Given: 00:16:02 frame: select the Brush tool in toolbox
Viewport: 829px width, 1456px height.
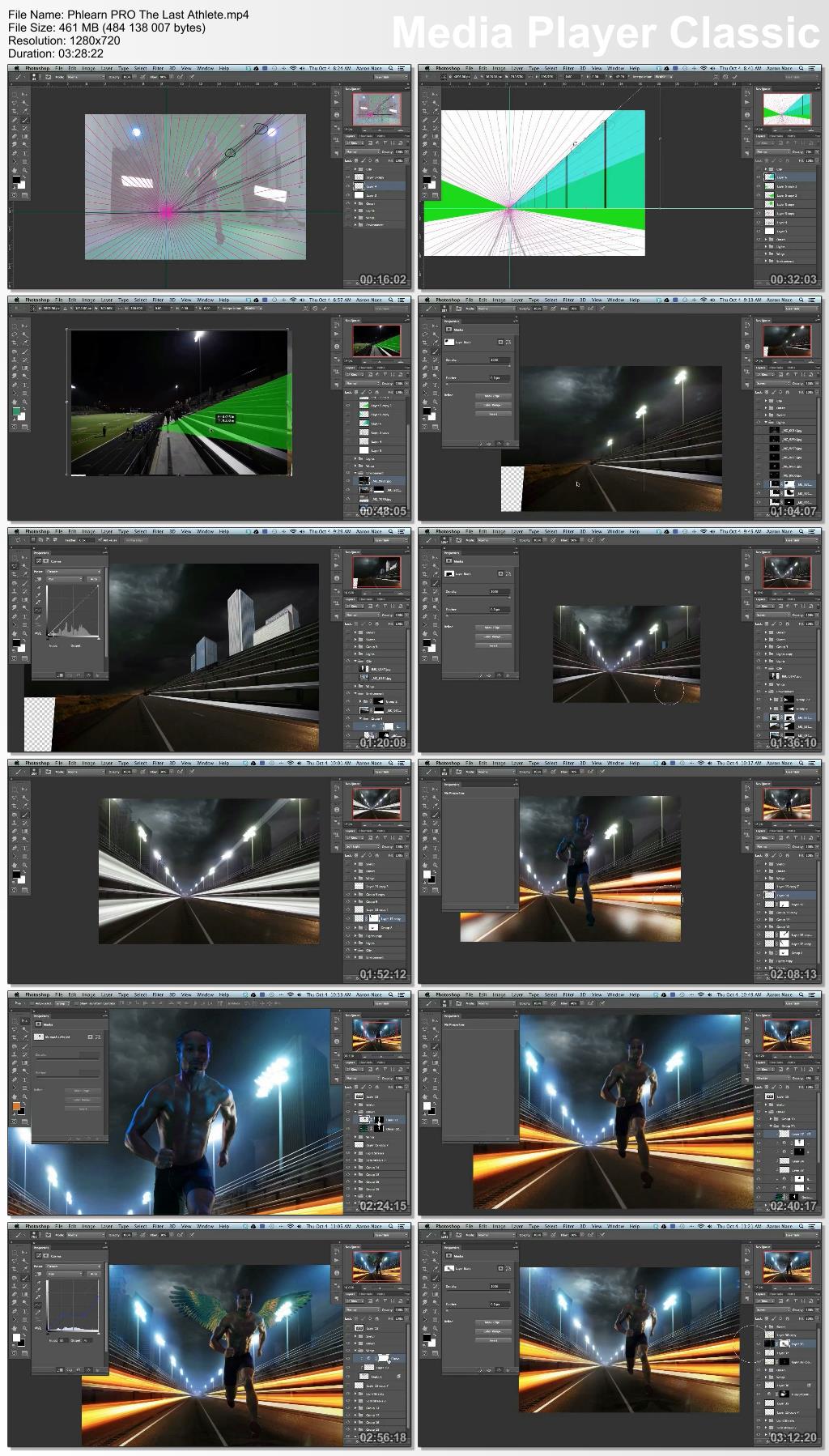Looking at the screenshot, I should coord(25,120).
